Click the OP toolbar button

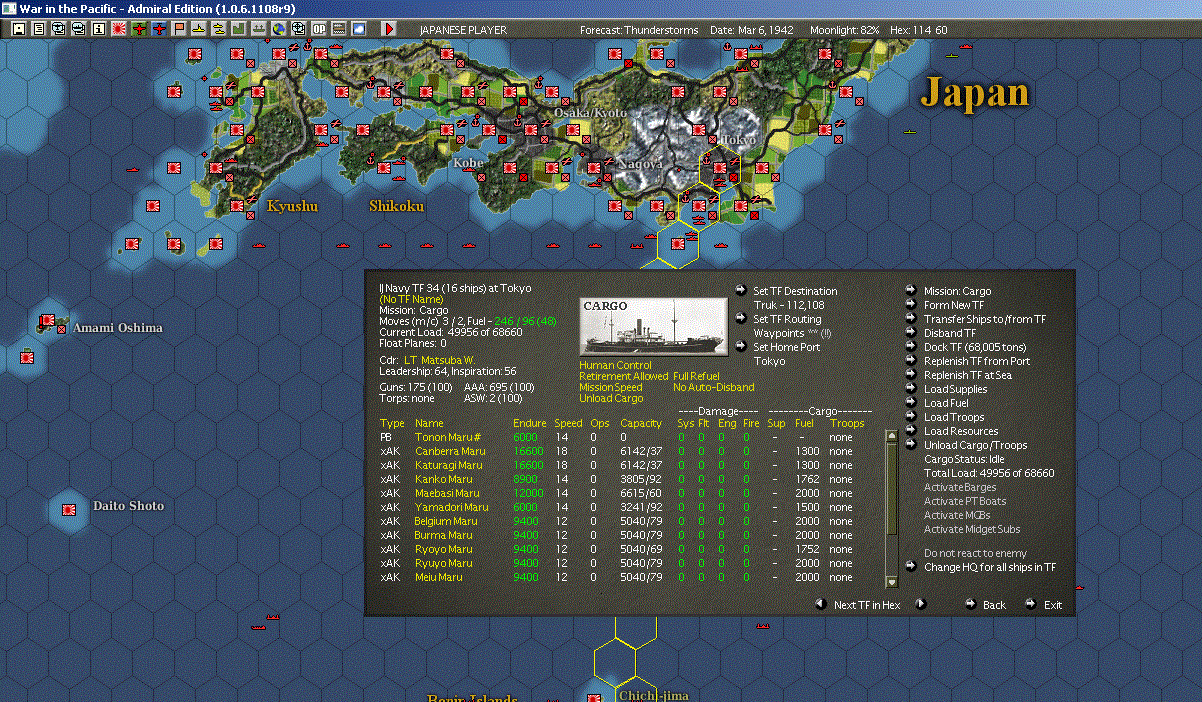coord(319,29)
